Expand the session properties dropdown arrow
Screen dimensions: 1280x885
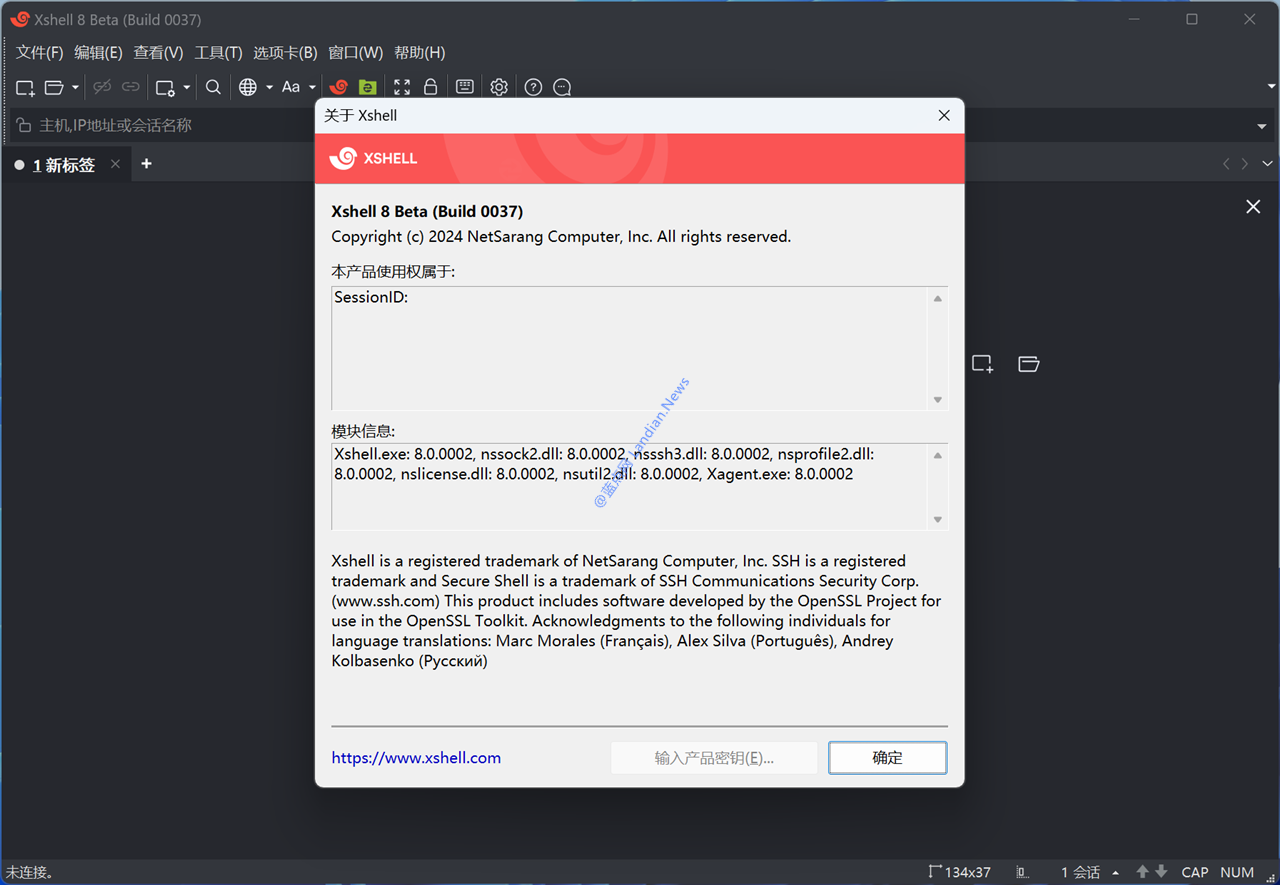coord(187,88)
